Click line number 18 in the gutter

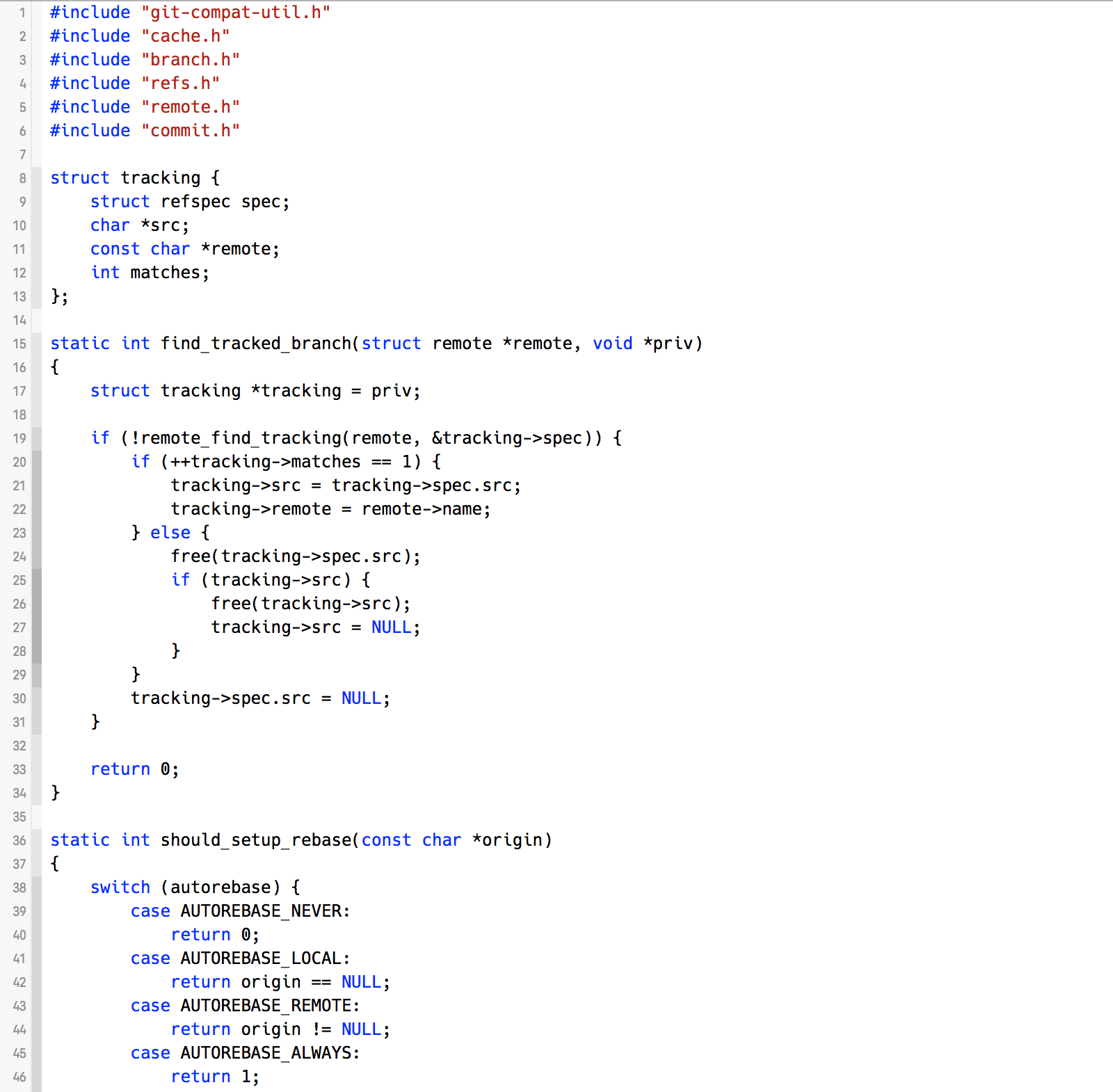coord(19,415)
